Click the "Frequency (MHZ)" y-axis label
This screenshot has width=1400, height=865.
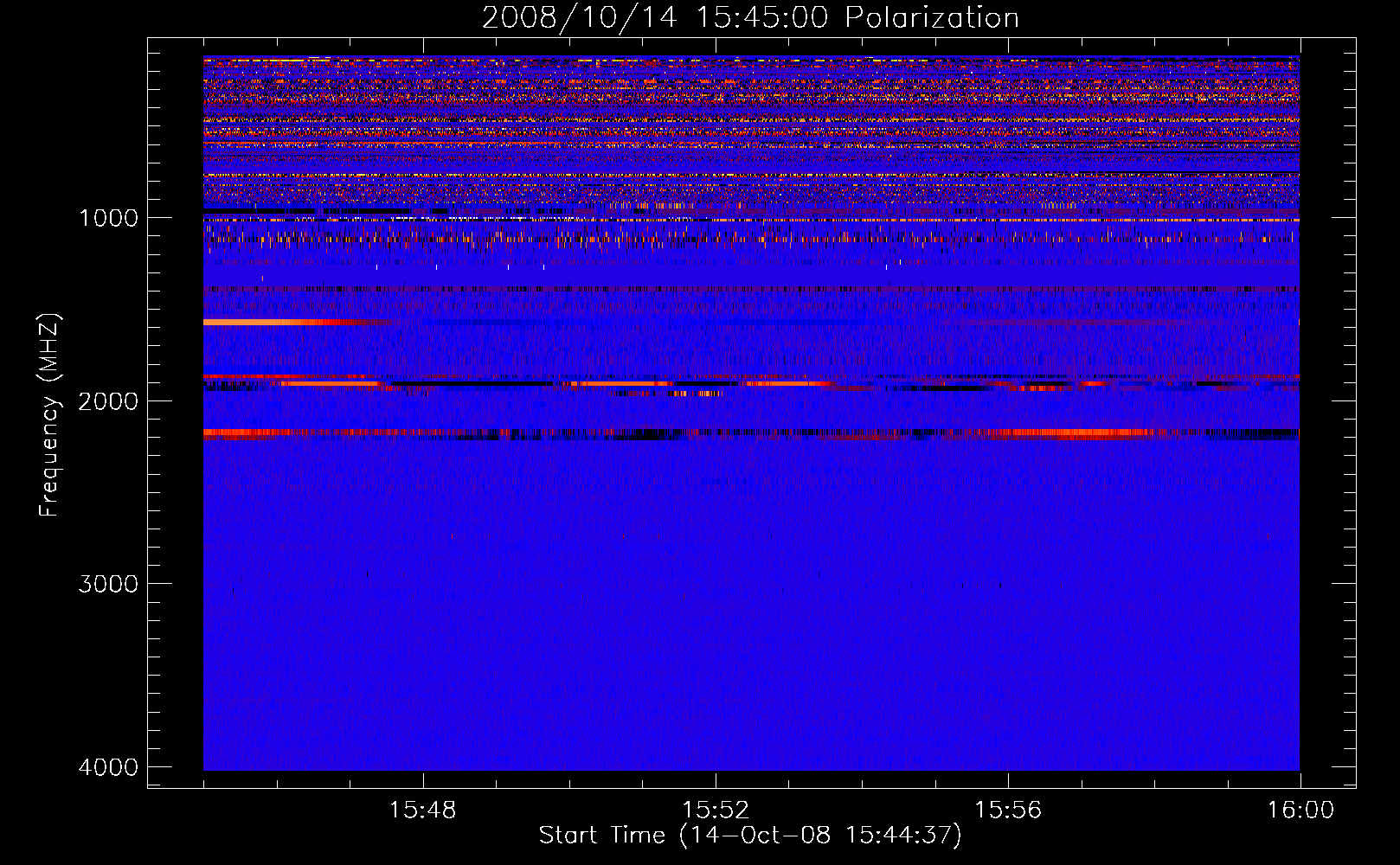tap(49, 415)
